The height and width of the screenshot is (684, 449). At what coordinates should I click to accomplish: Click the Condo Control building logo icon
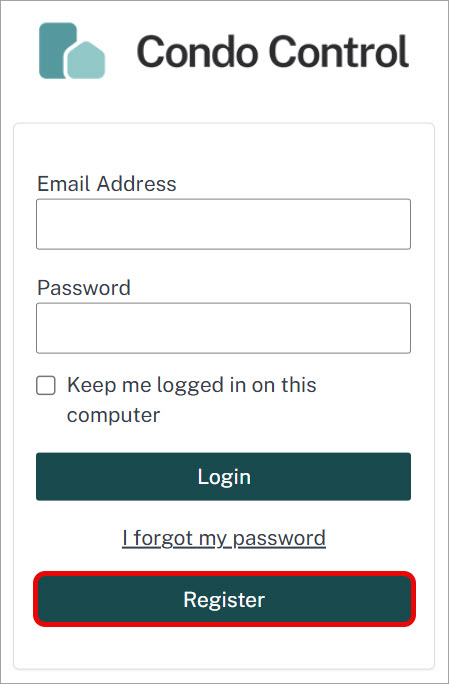72,51
